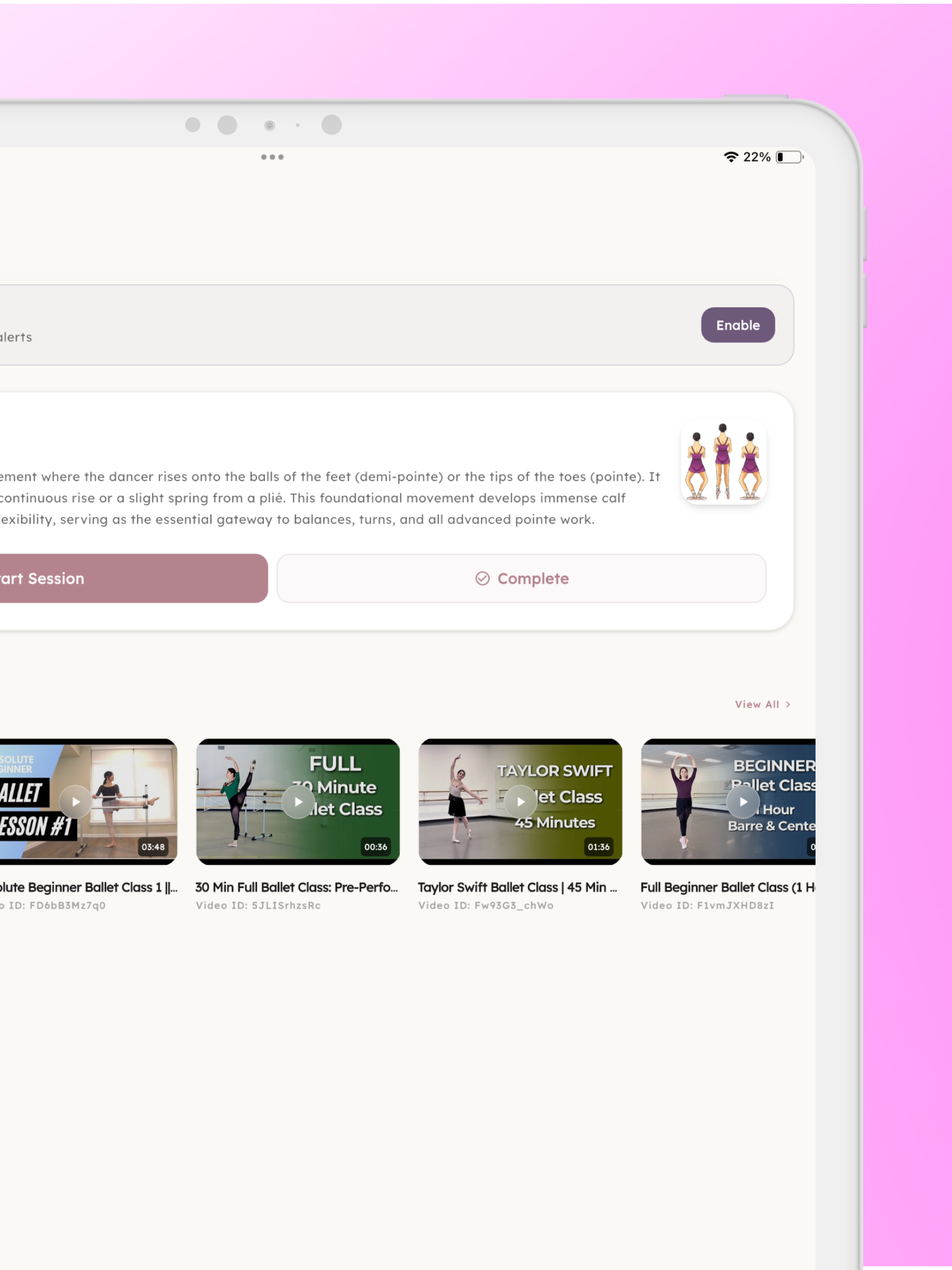Open the three-dot multitasking menu

point(272,157)
